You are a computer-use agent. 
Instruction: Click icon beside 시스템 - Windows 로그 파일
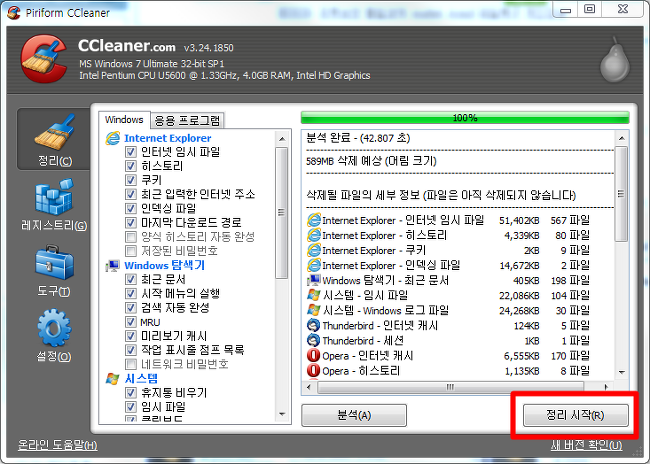click(314, 310)
